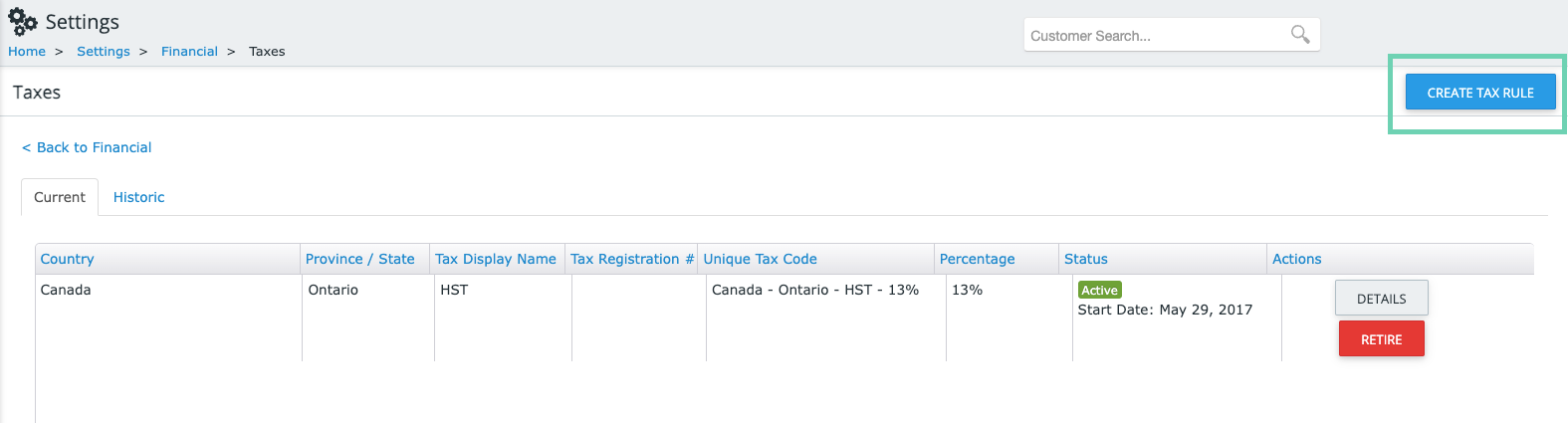Open Details for the Ontario HST rule
Image resolution: width=1568 pixels, height=423 pixels.
1382,299
